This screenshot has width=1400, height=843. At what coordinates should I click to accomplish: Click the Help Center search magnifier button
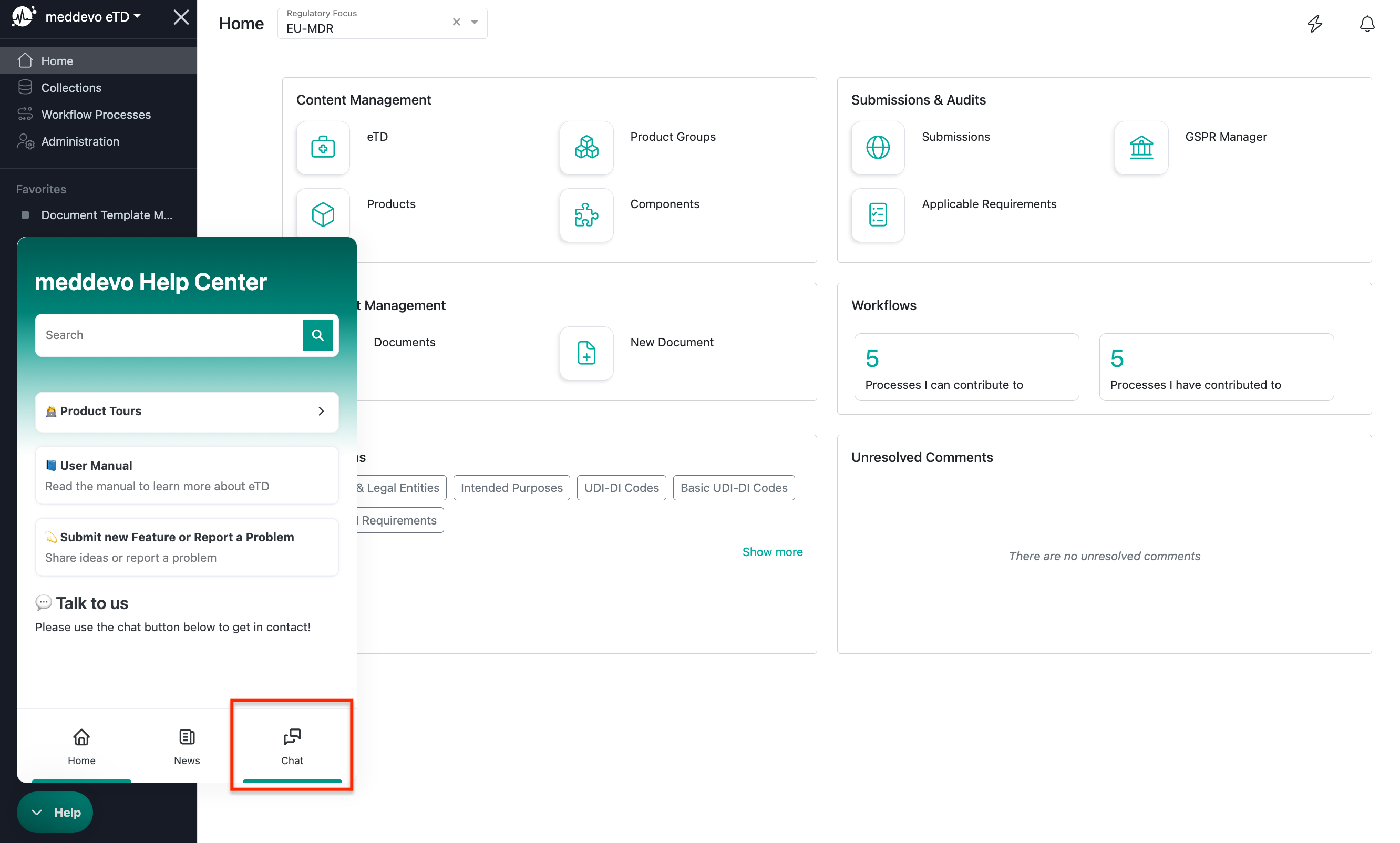click(x=317, y=335)
